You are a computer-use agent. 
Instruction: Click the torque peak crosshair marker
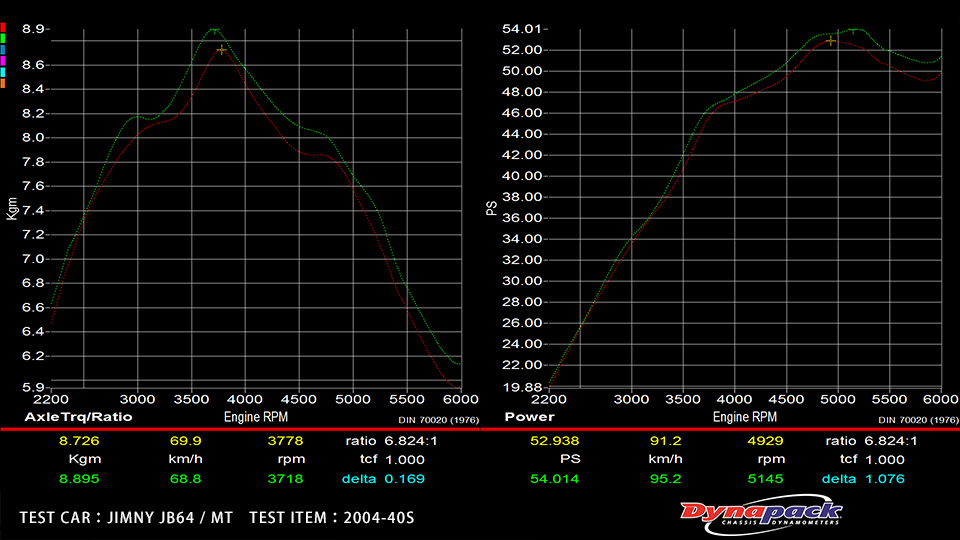[222, 49]
